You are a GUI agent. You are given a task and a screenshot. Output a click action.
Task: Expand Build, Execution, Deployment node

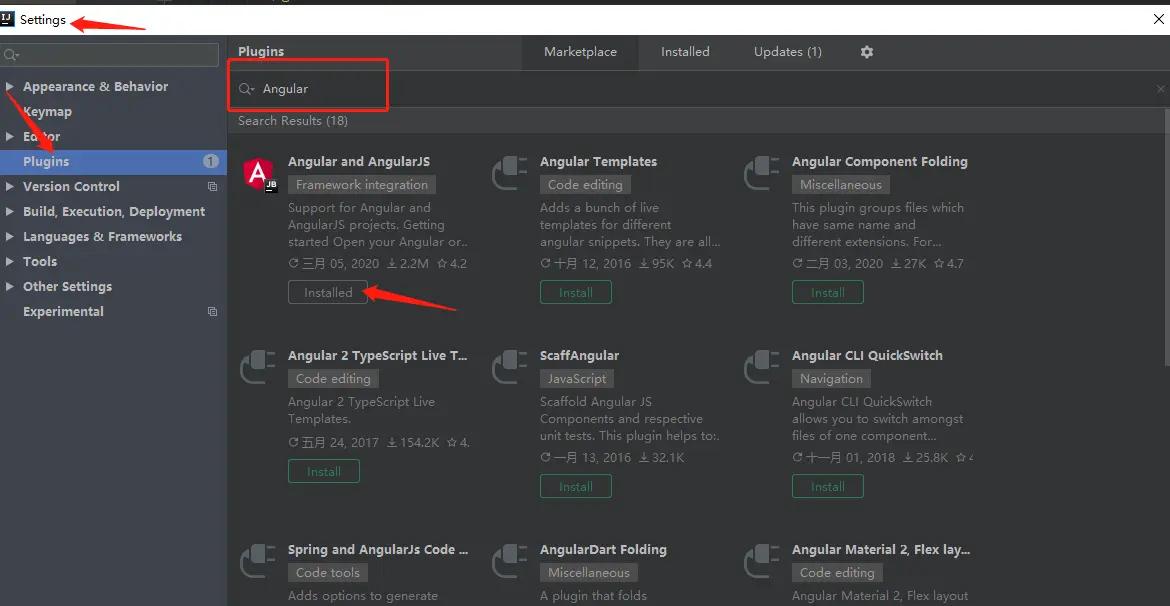coord(10,212)
